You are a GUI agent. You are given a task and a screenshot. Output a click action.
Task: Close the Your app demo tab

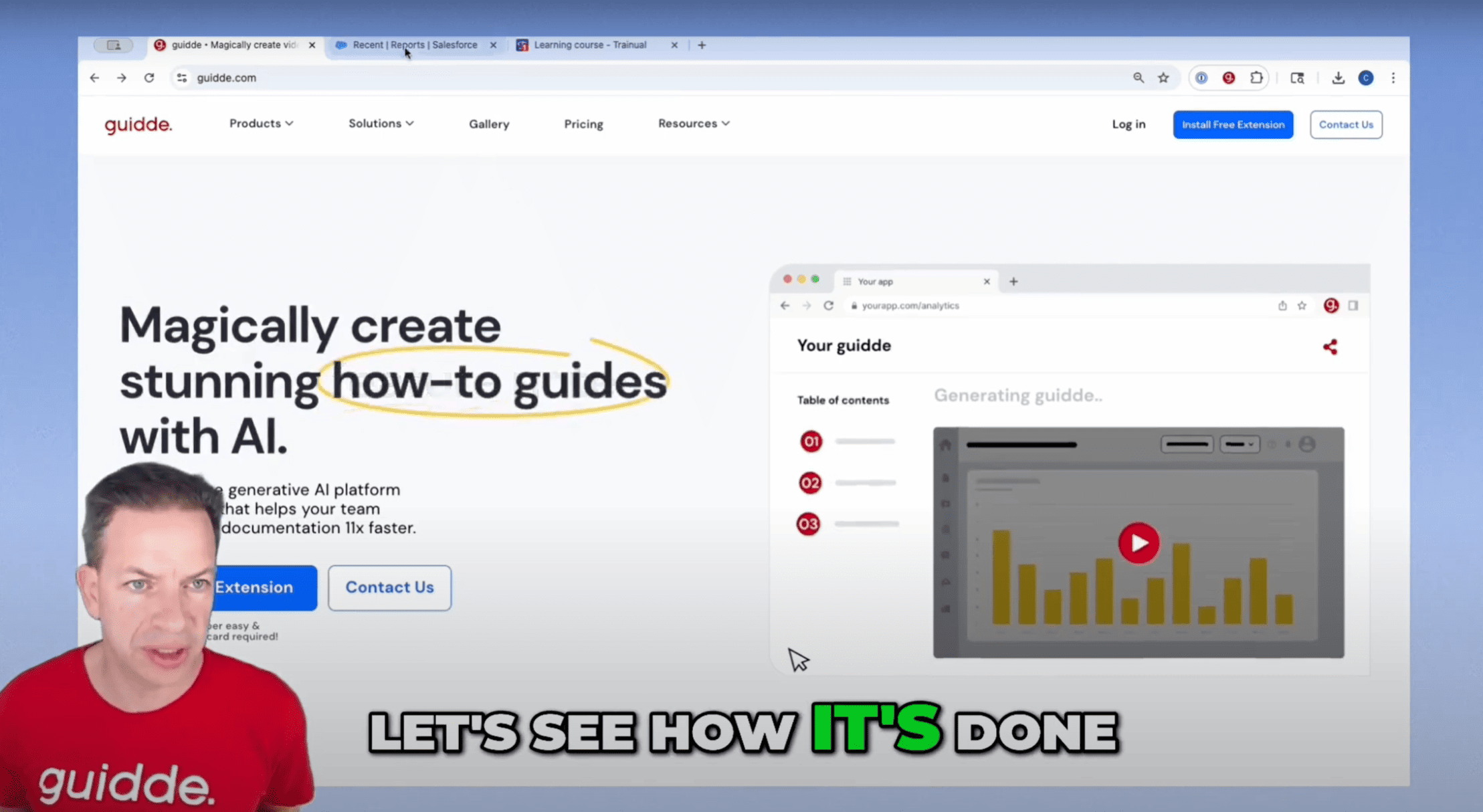tap(987, 282)
